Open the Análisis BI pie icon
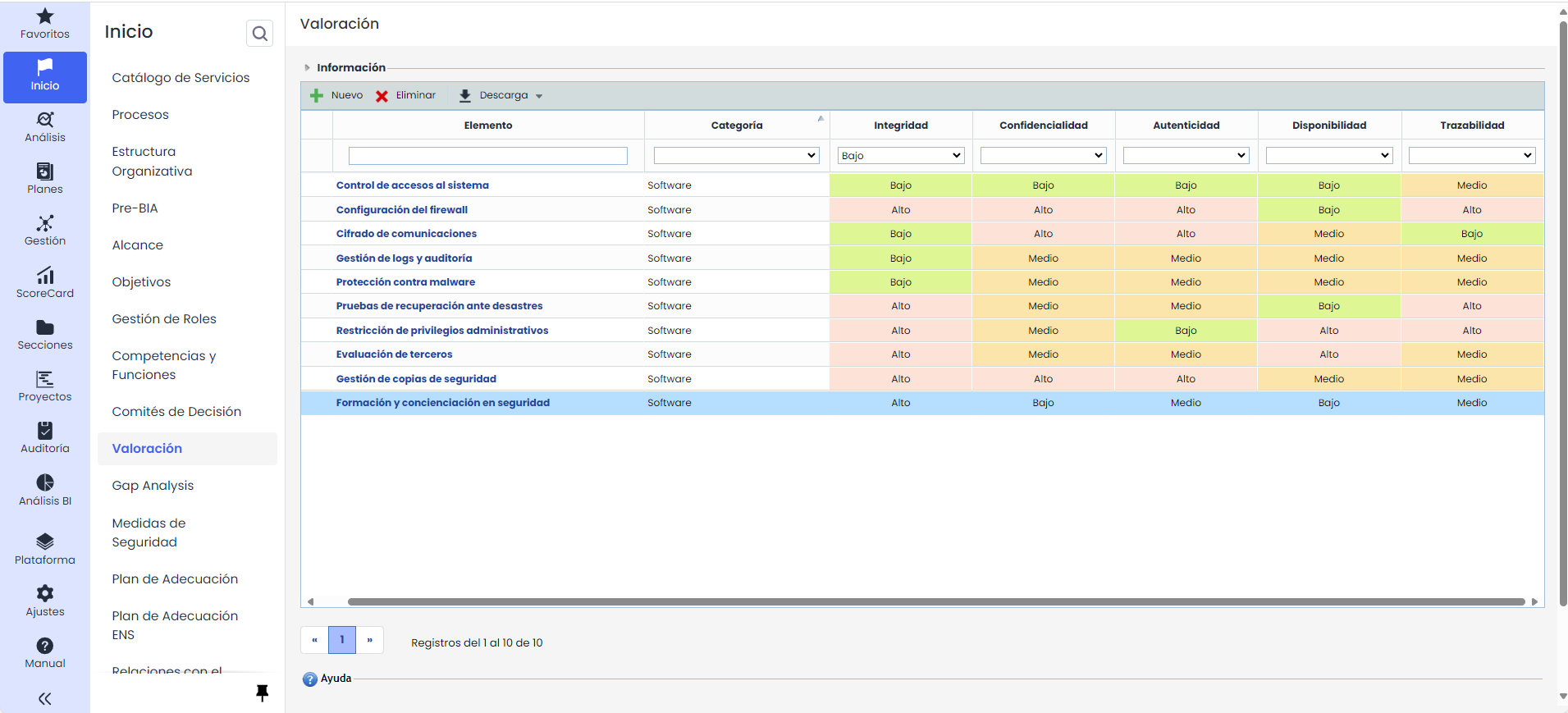 click(x=45, y=483)
